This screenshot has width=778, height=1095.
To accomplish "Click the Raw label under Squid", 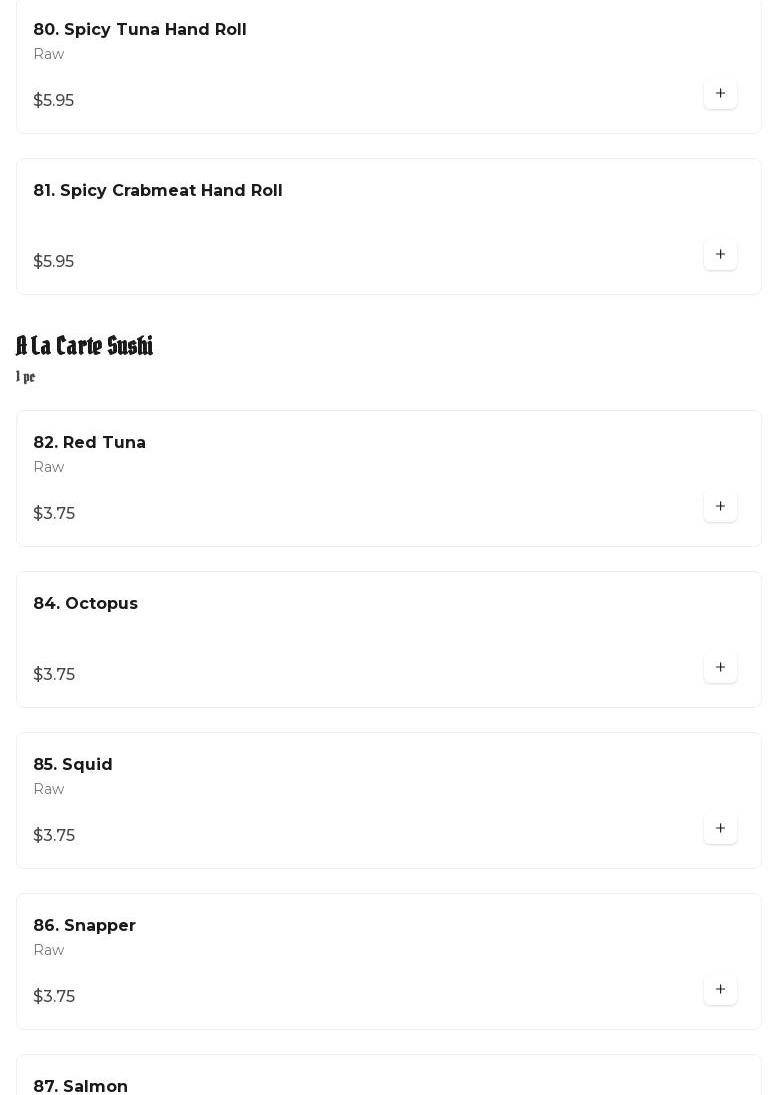I will (49, 789).
